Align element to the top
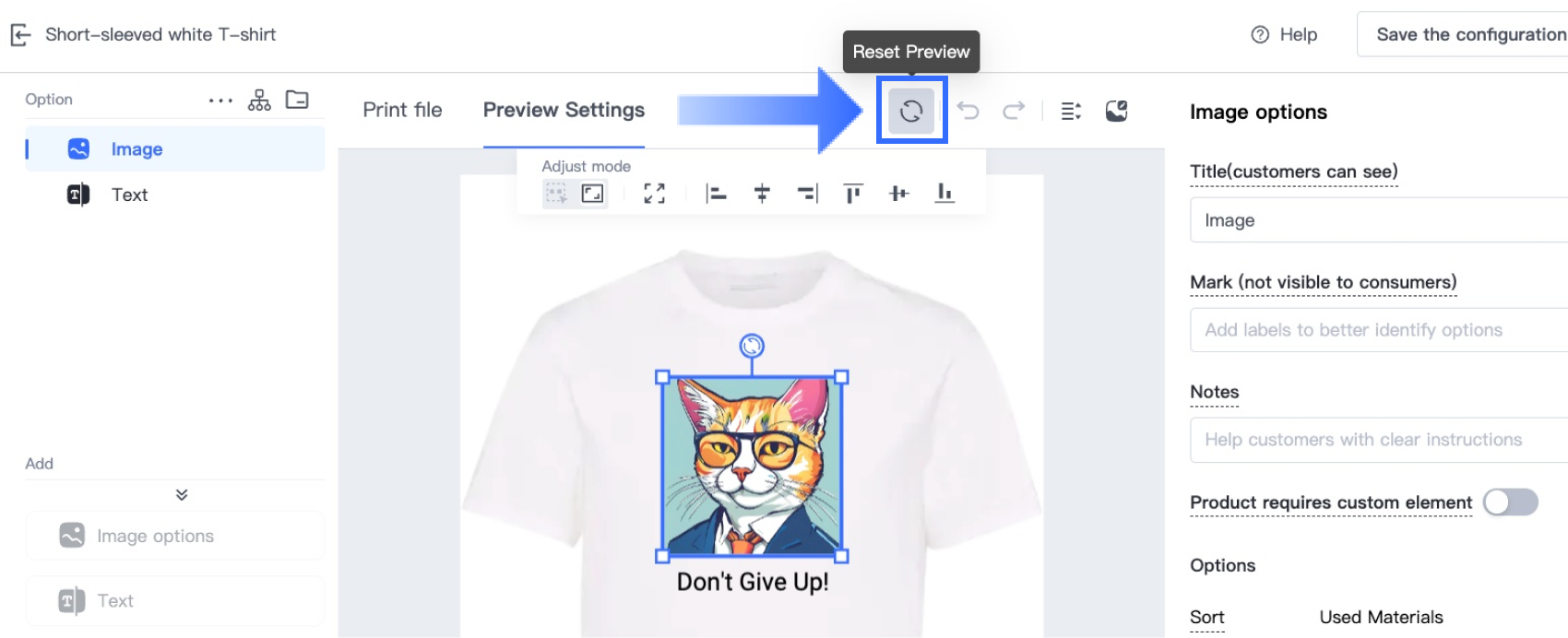The width and height of the screenshot is (1568, 638). point(853,194)
